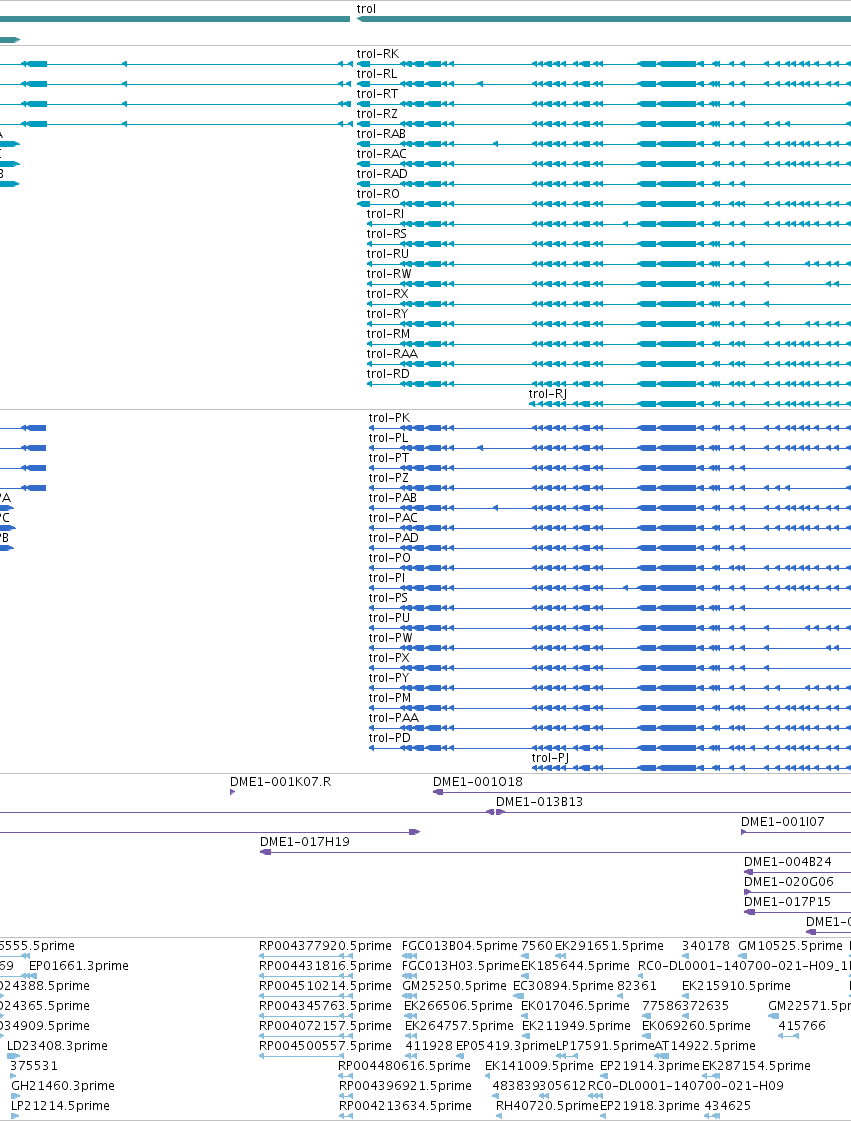Select the trol gene label
This screenshot has height=1121, width=851.
coord(366,9)
